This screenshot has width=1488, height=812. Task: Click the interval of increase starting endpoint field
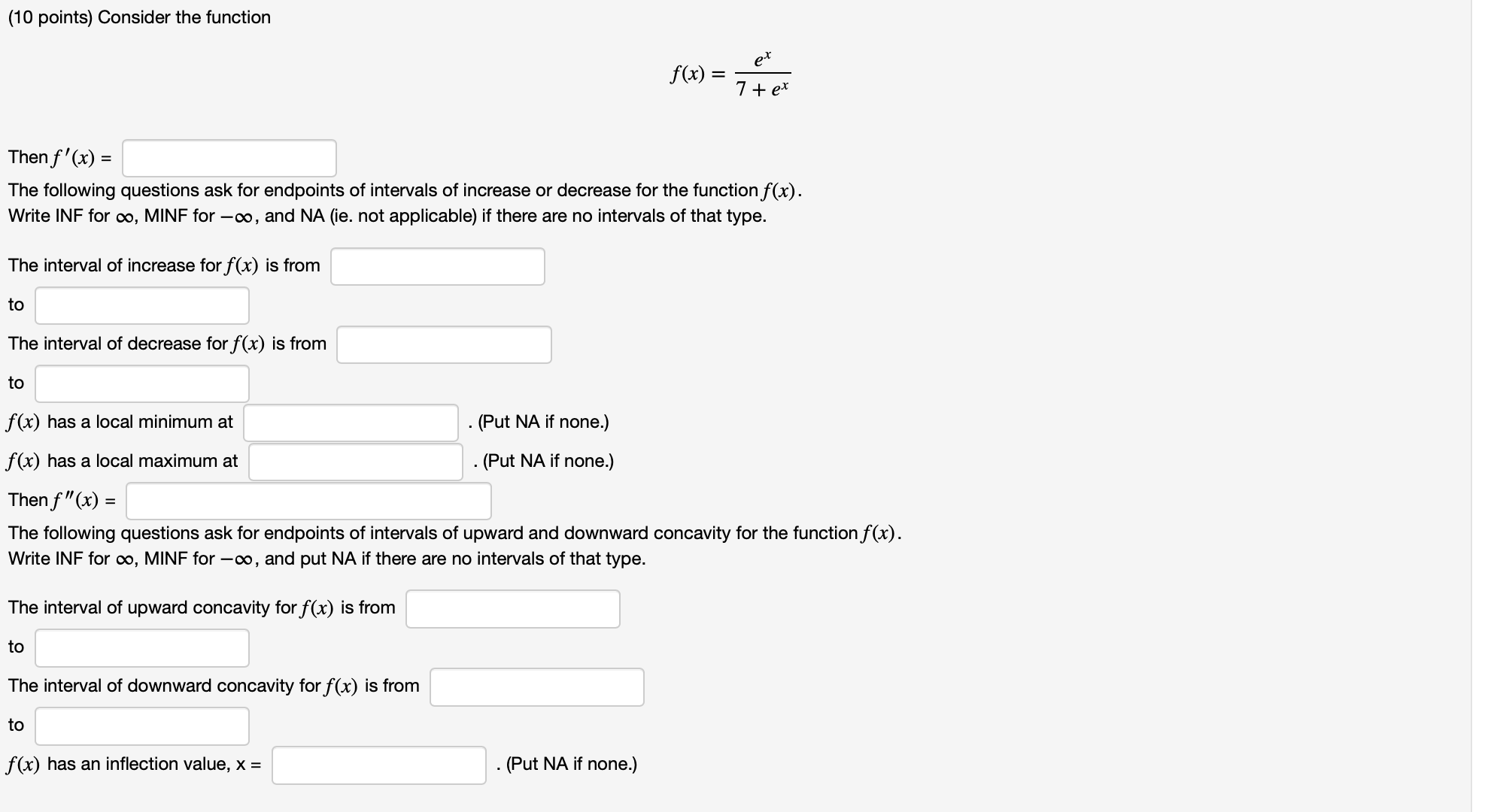point(438,265)
